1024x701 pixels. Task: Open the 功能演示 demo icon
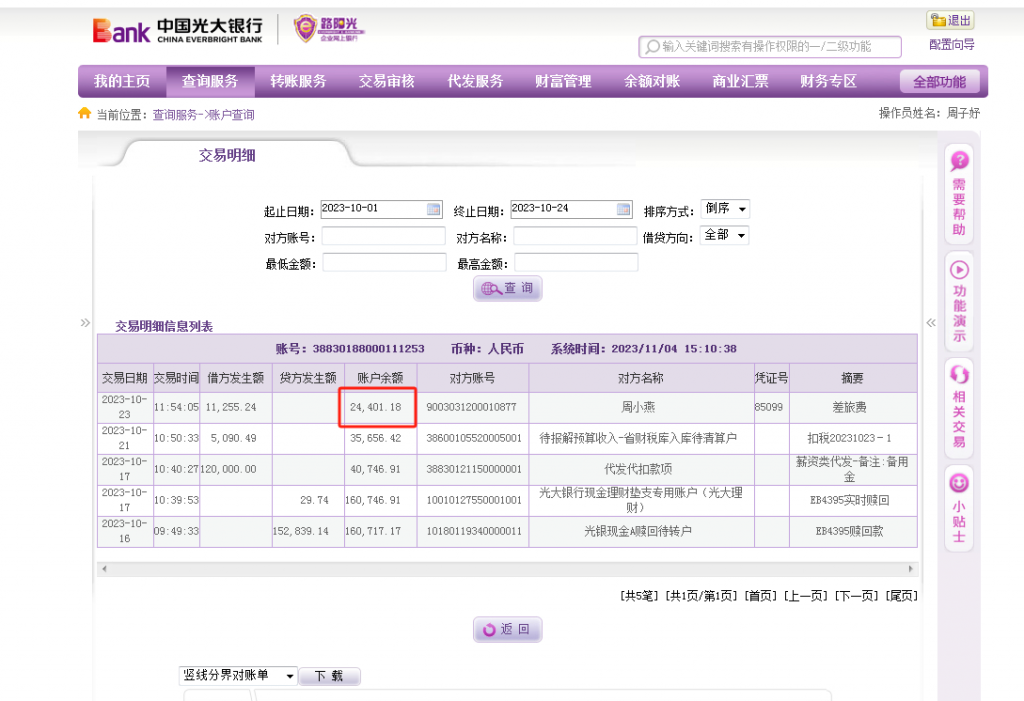tap(959, 270)
